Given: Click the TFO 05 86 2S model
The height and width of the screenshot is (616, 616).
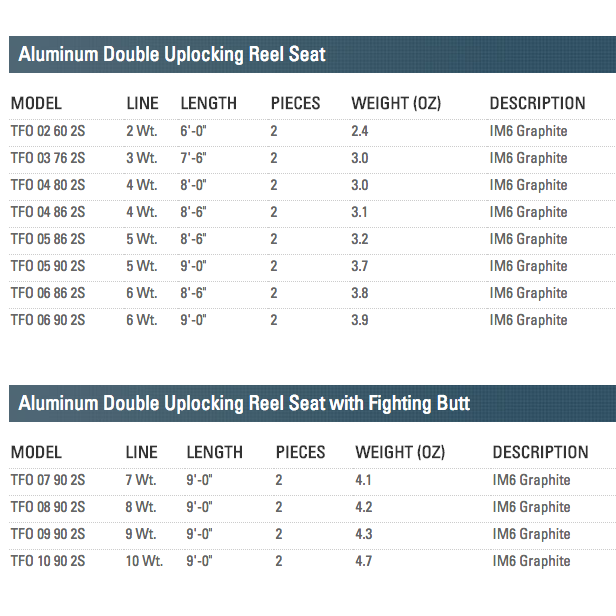Looking at the screenshot, I should (47, 239).
